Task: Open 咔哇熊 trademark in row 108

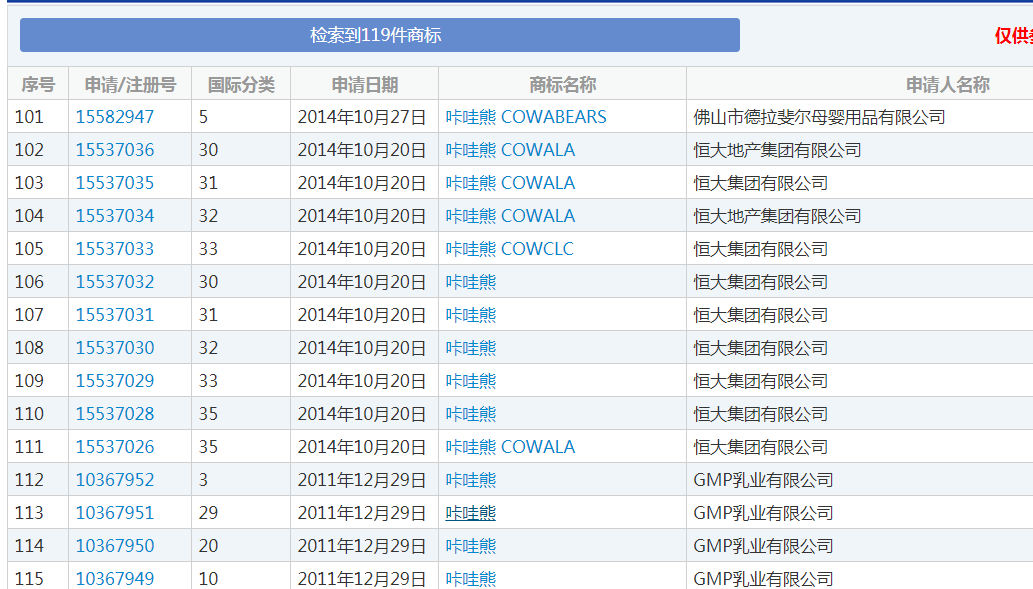Action: 470,347
